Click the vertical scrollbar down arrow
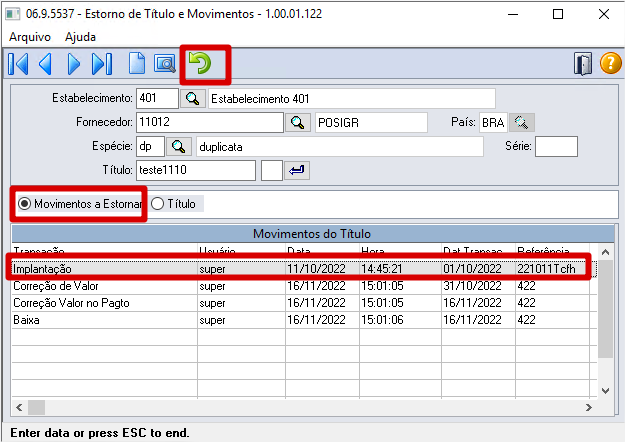 605,391
